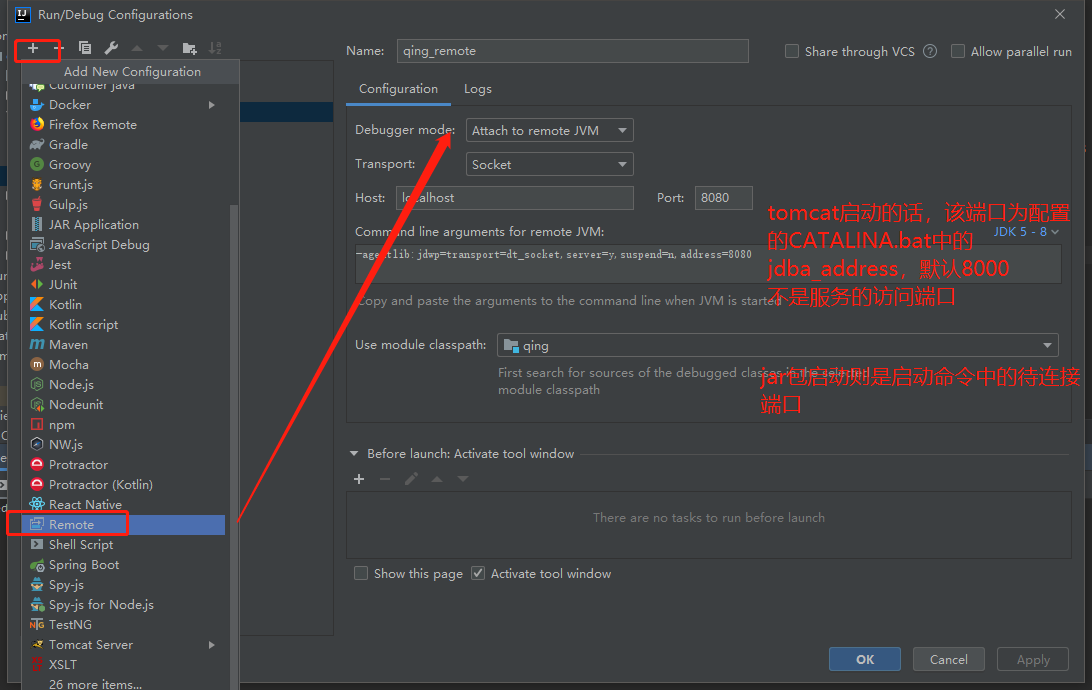Click the Port number input field
Image resolution: width=1092 pixels, height=690 pixels.
click(723, 198)
